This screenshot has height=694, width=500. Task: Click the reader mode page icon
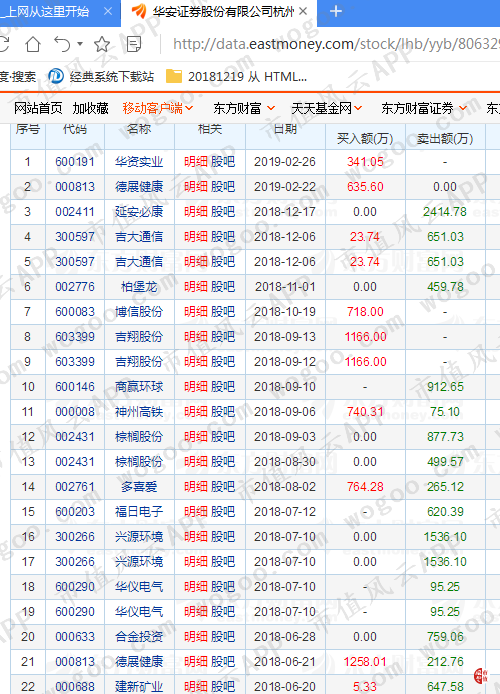coord(134,44)
